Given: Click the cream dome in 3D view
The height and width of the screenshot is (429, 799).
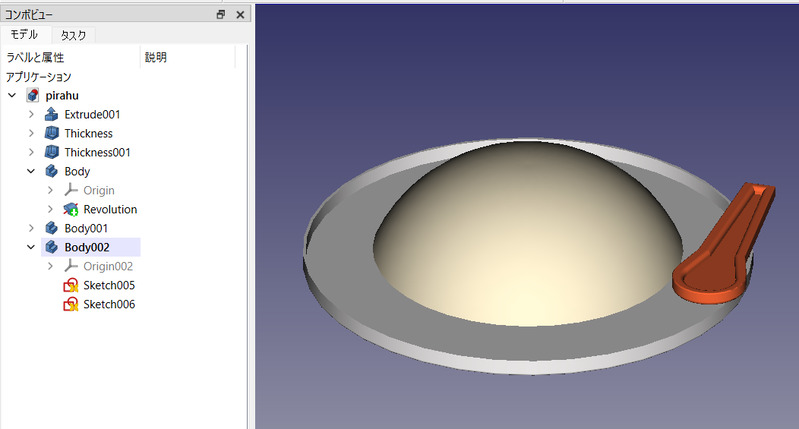Looking at the screenshot, I should [x=527, y=234].
